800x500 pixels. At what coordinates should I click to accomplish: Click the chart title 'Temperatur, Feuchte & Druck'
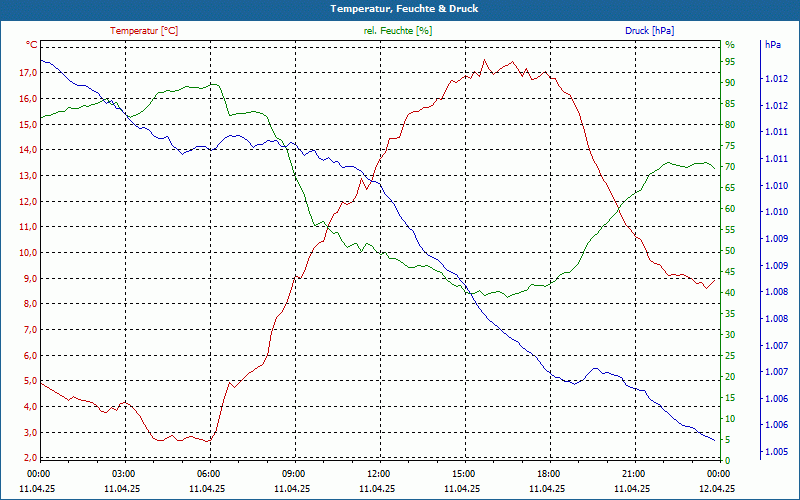pyautogui.click(x=404, y=9)
